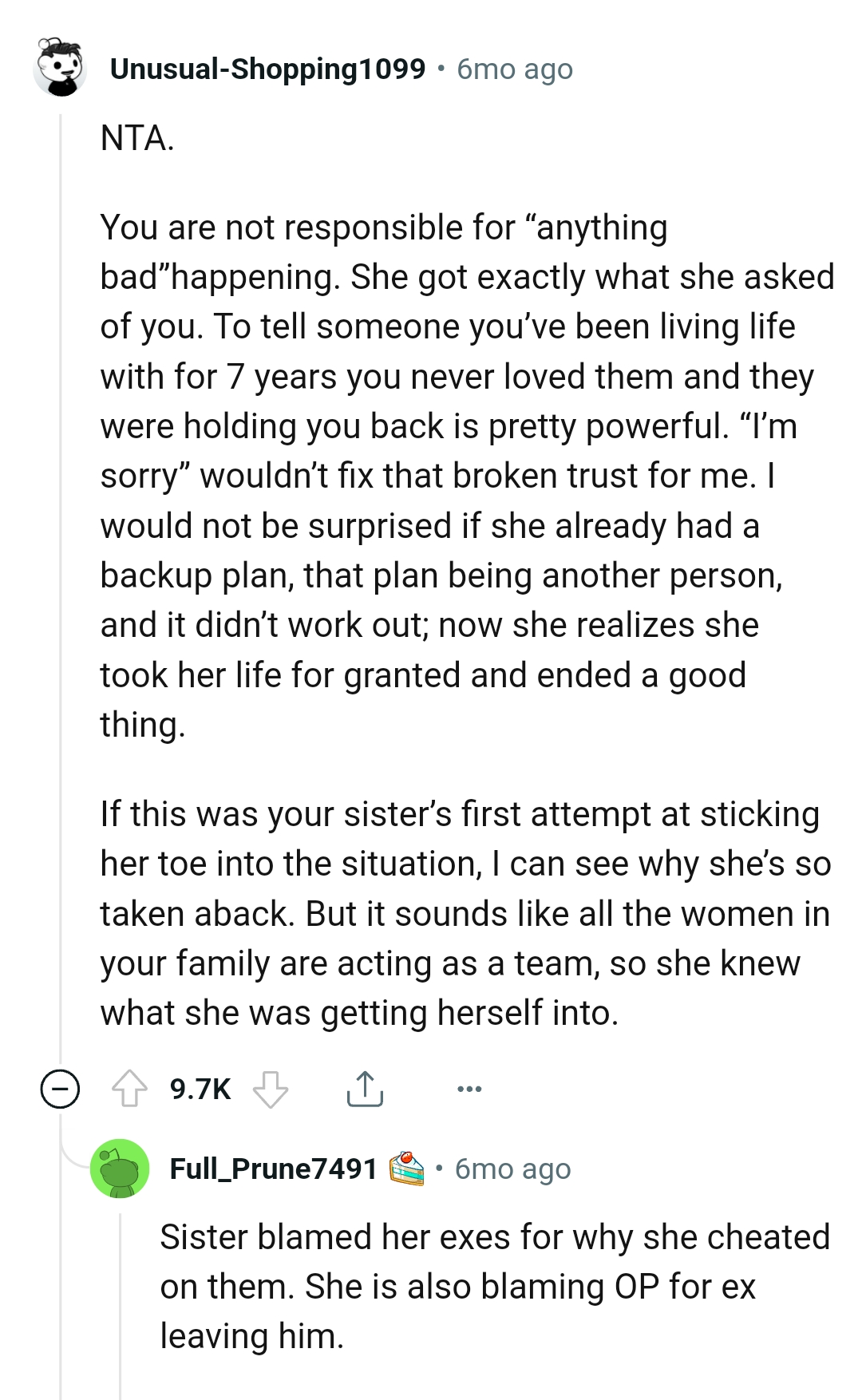The image size is (862, 1400).
Task: Click the three-dot overflow icon
Action: [x=469, y=1088]
